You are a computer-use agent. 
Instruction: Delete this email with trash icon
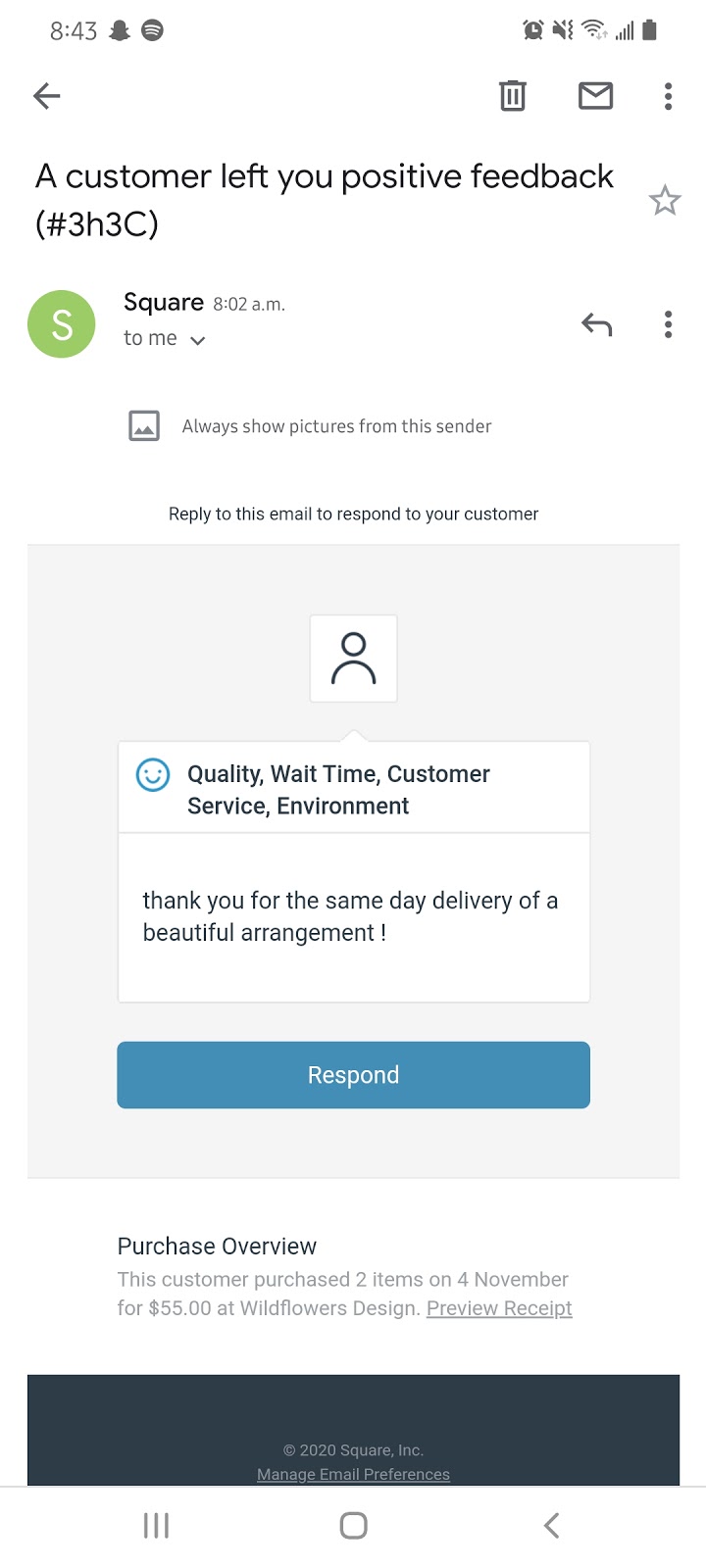[513, 95]
